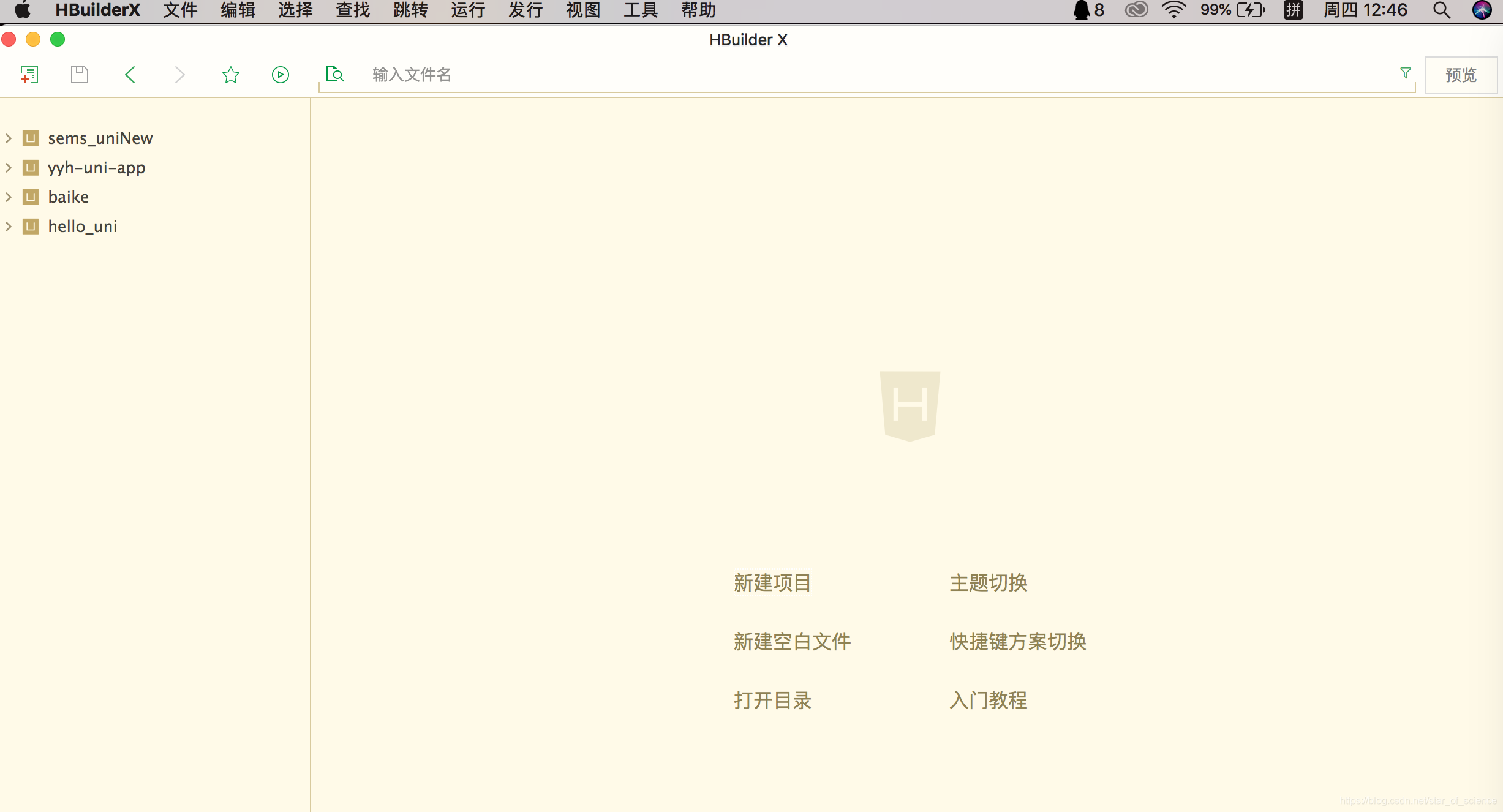Click the 新建项目 link
The image size is (1503, 812).
point(772,582)
